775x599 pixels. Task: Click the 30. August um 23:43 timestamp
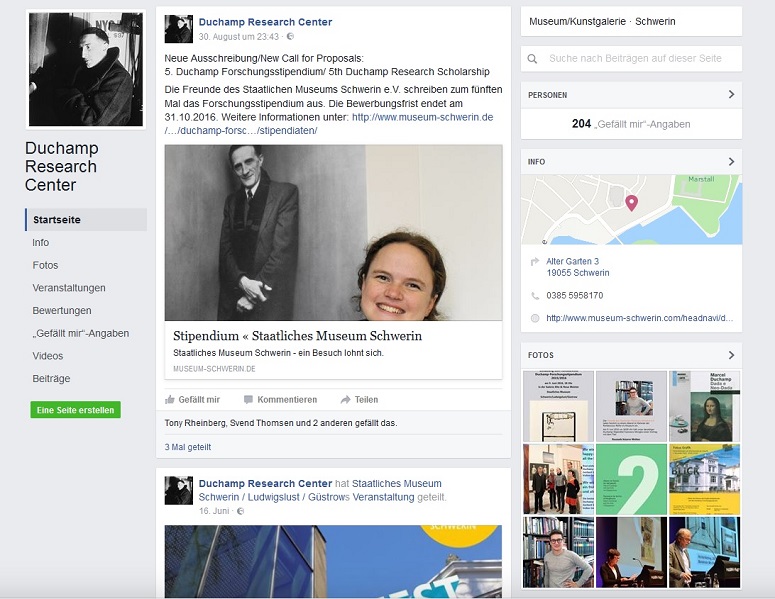[239, 37]
